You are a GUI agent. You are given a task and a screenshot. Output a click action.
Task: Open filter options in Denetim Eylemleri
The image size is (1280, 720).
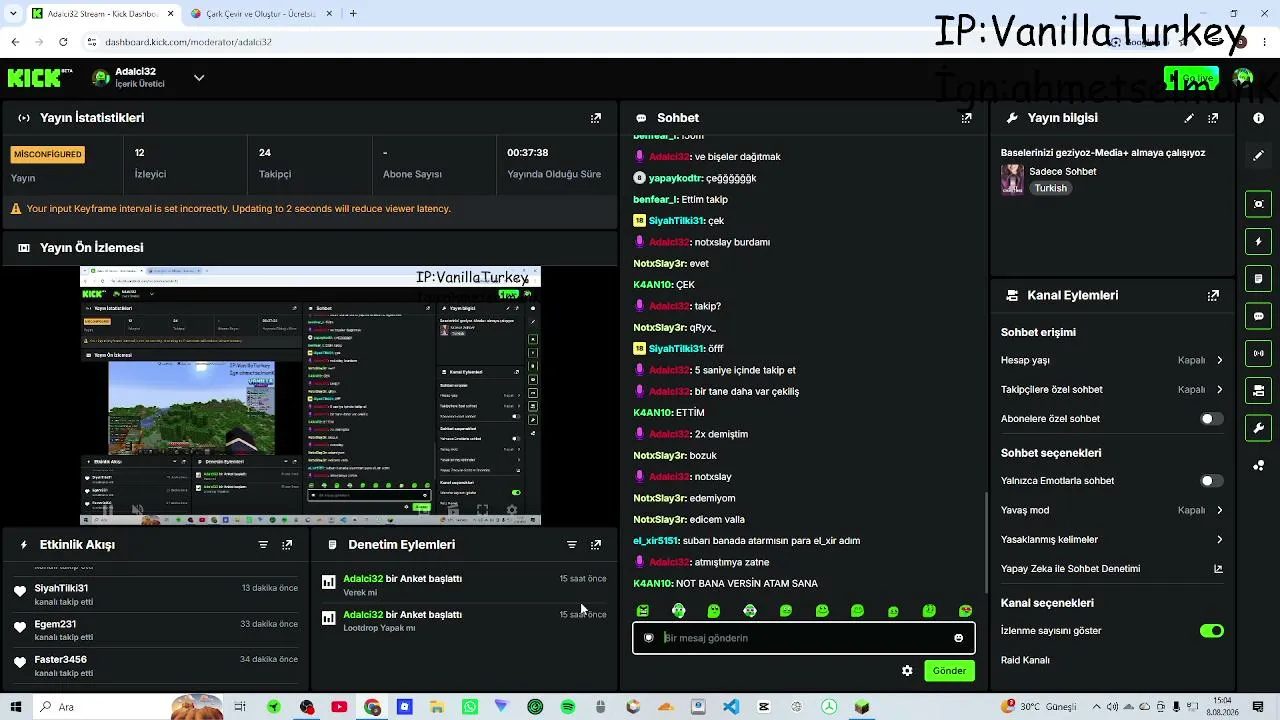572,545
